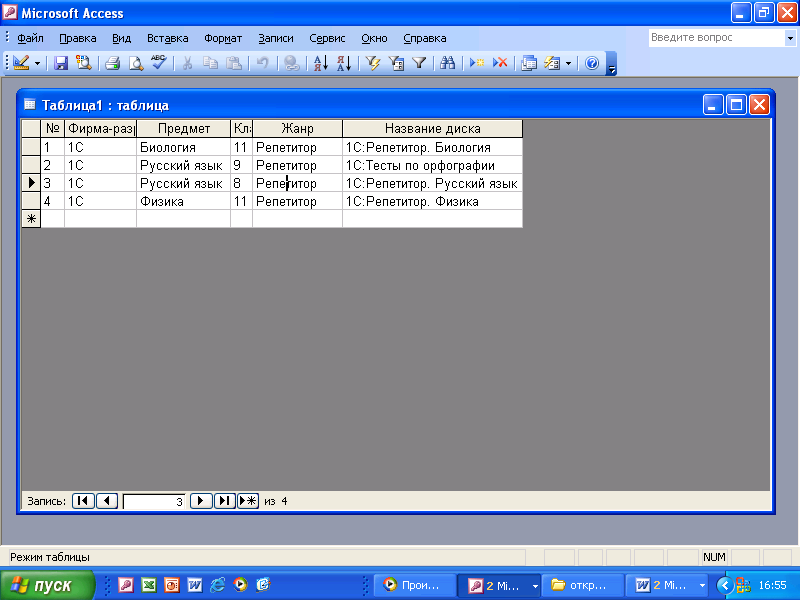Click the Copy icon
The height and width of the screenshot is (600, 800).
(x=210, y=63)
